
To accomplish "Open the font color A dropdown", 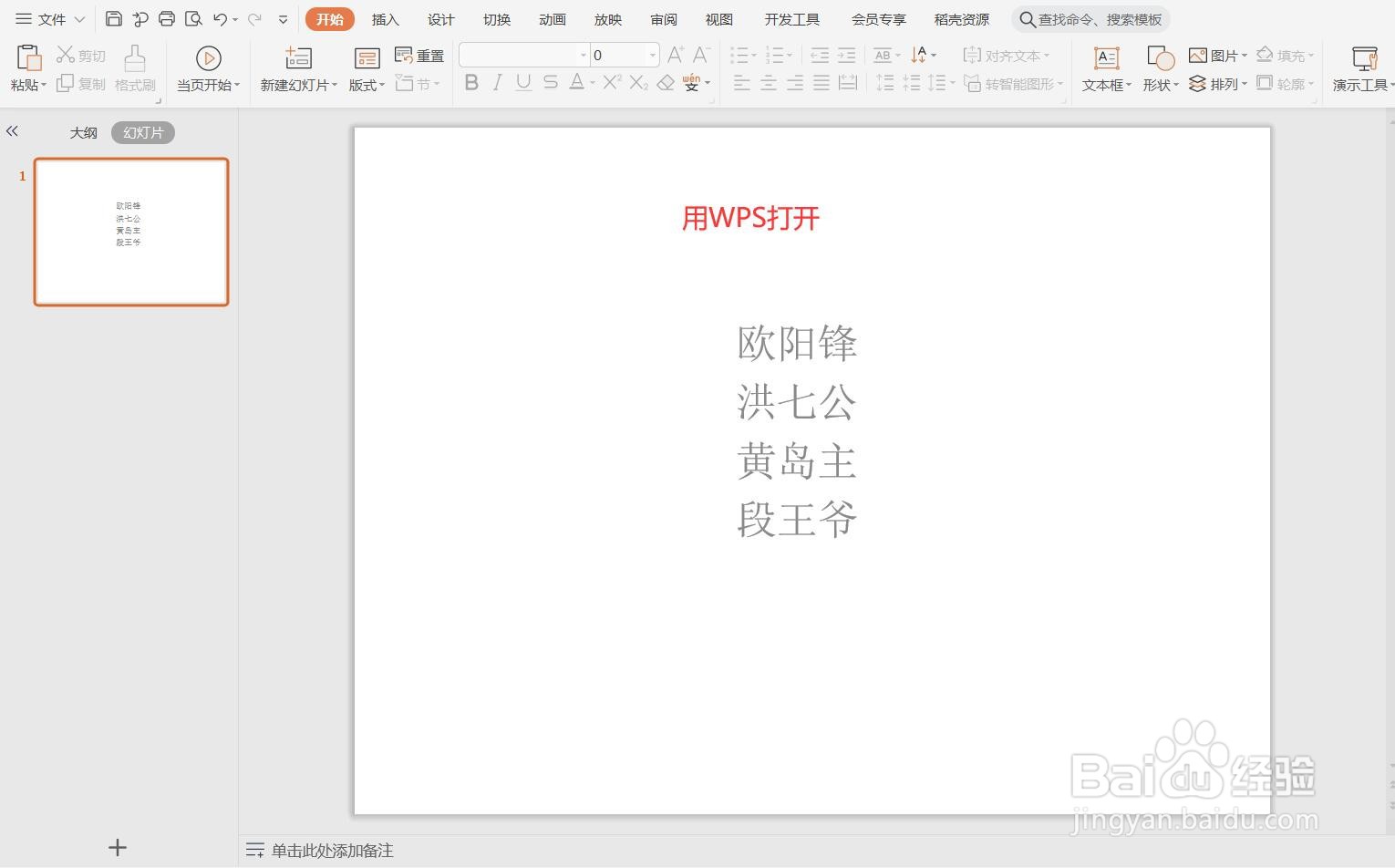I will (x=592, y=83).
